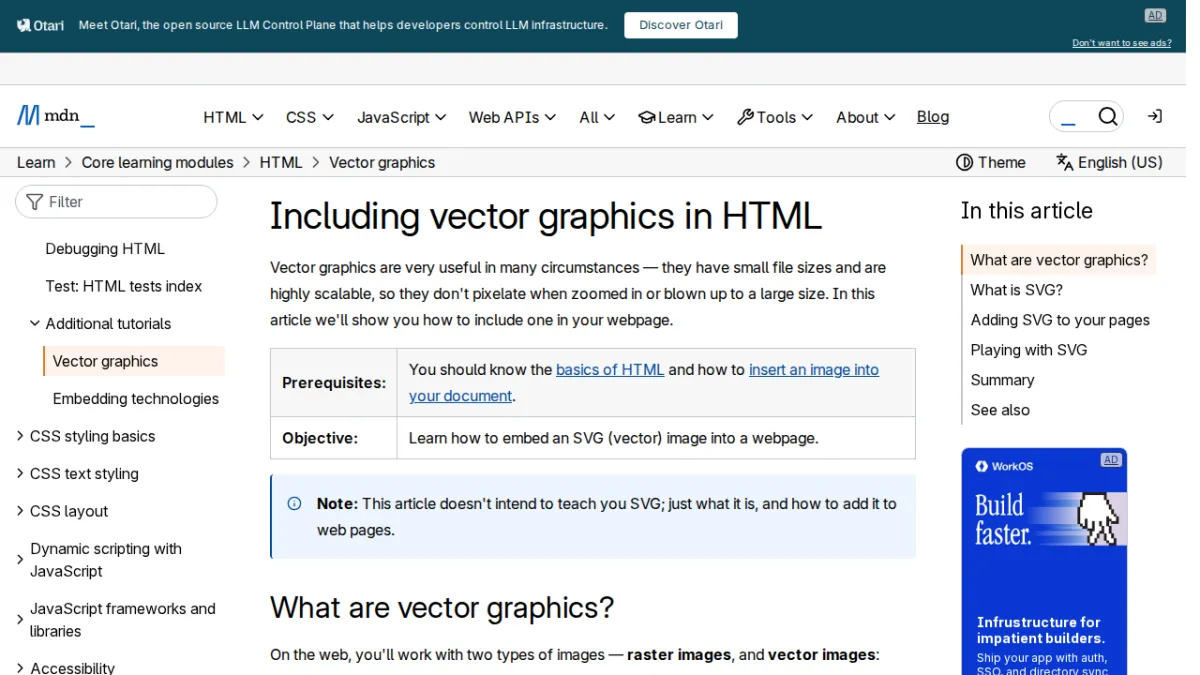Image resolution: width=1200 pixels, height=675 pixels.
Task: Click the Vector graphics breadcrumb
Action: pos(382,162)
